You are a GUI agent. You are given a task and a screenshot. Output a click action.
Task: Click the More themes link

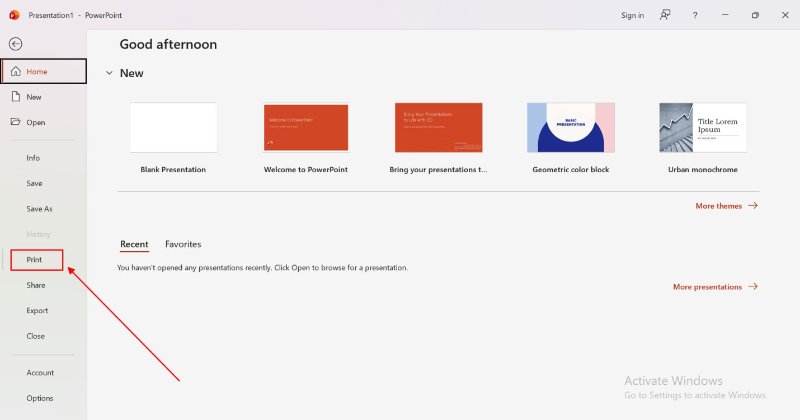click(726, 205)
